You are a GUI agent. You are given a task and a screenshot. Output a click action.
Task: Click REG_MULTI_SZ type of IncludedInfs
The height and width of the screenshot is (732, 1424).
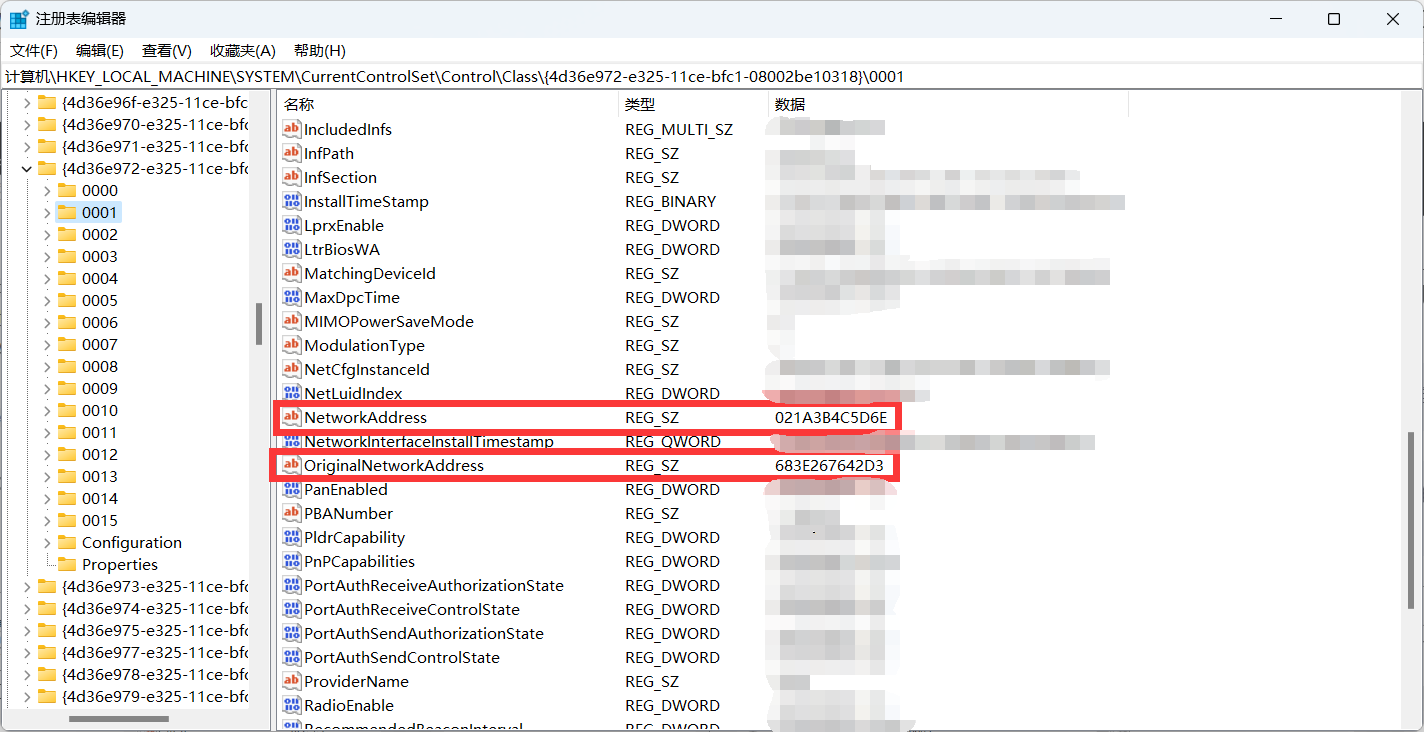point(679,129)
